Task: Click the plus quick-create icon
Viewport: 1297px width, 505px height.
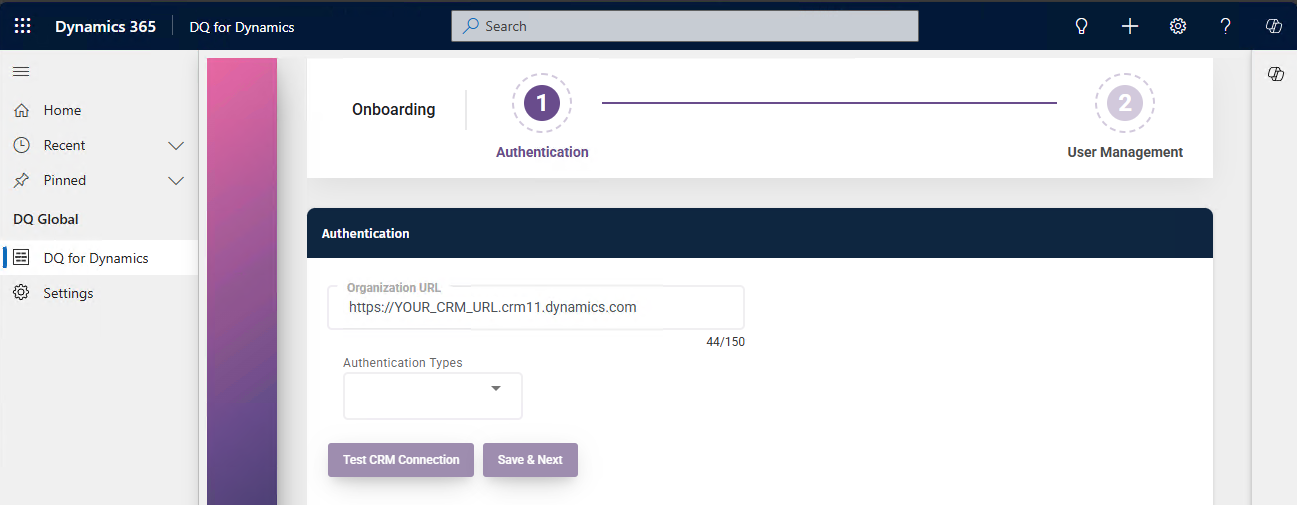Action: click(1130, 26)
